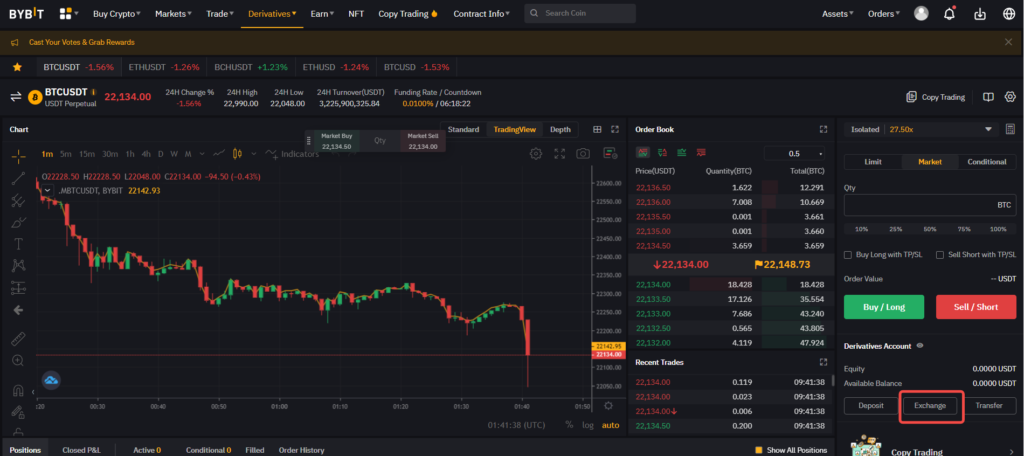Open the guide book icon
Screen dimensions: 1024x456
(989, 97)
